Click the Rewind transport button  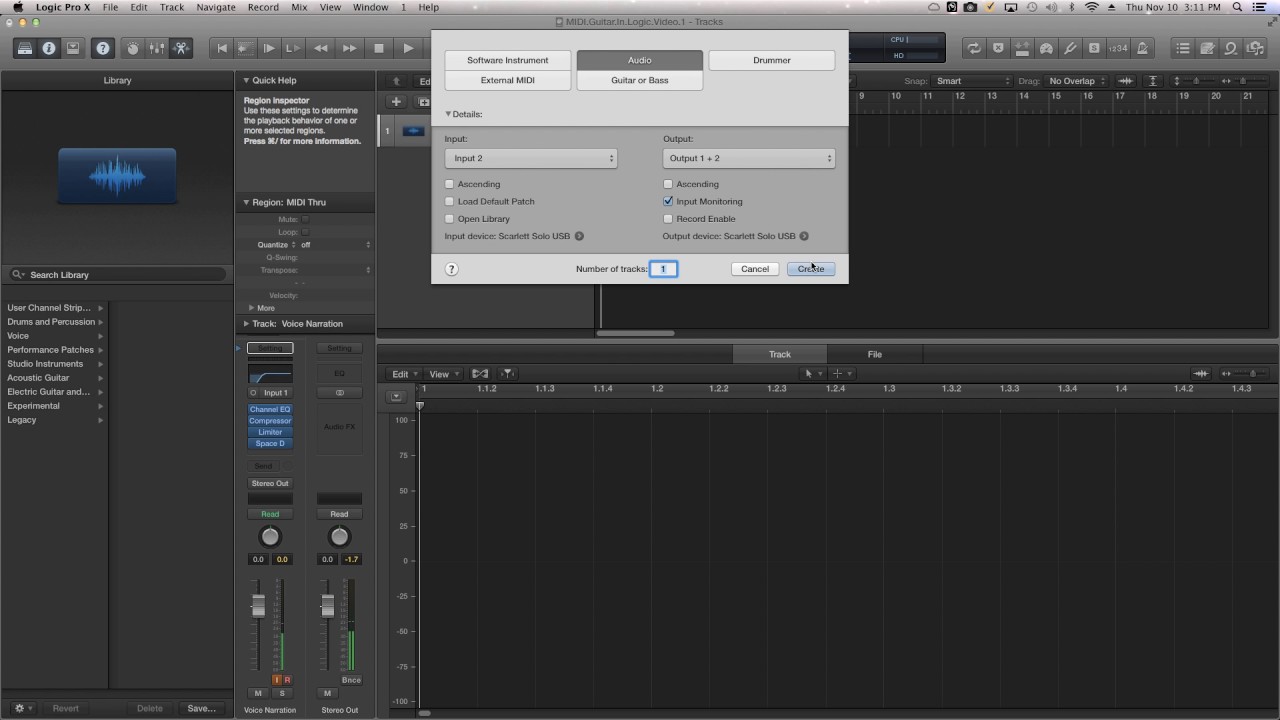pyautogui.click(x=320, y=48)
